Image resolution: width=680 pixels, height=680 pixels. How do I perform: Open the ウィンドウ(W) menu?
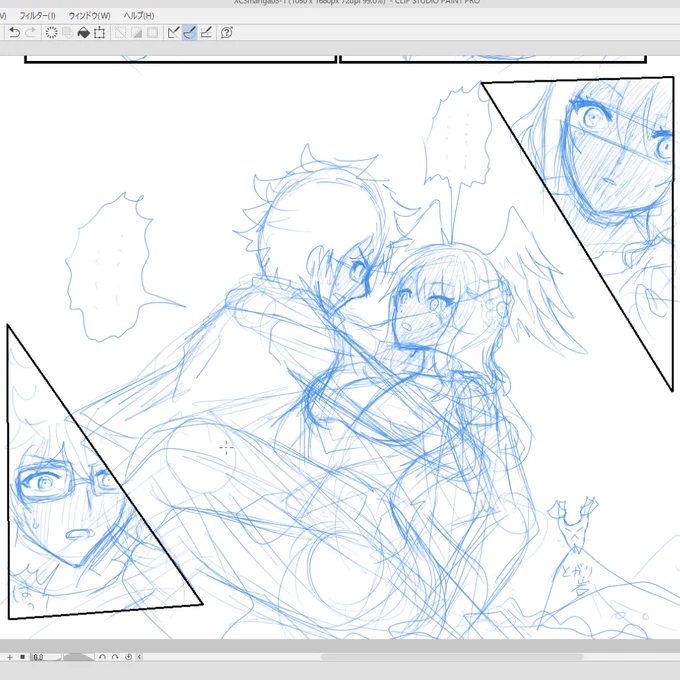[x=89, y=16]
